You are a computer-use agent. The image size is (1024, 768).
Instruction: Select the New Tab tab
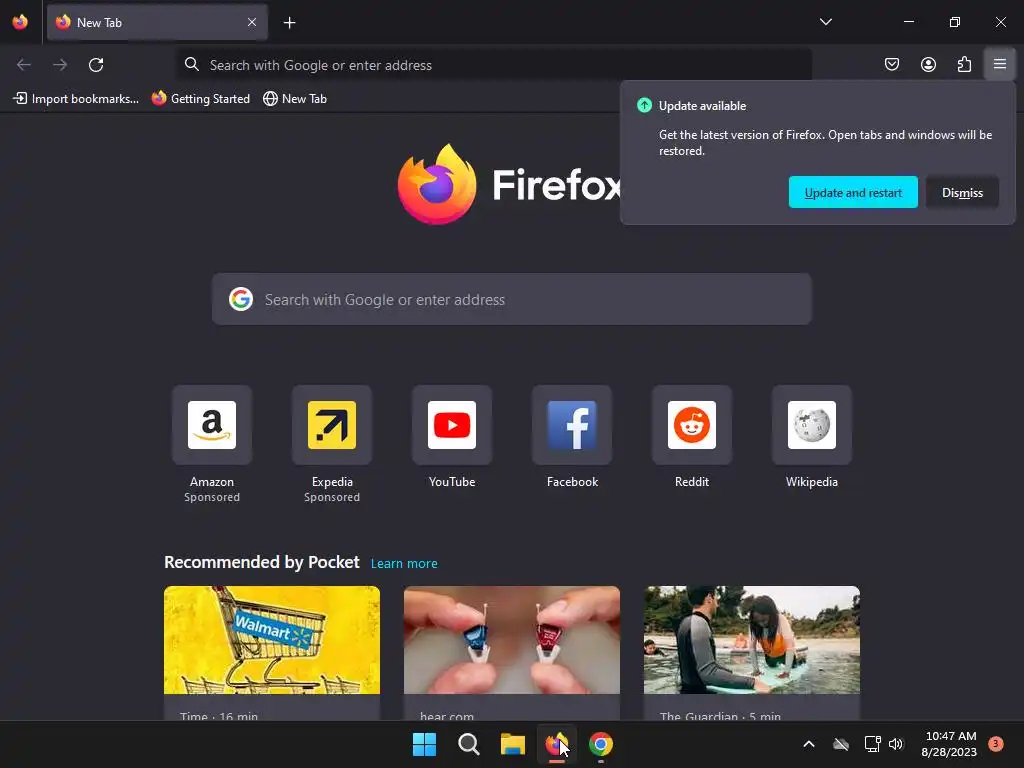pos(157,22)
